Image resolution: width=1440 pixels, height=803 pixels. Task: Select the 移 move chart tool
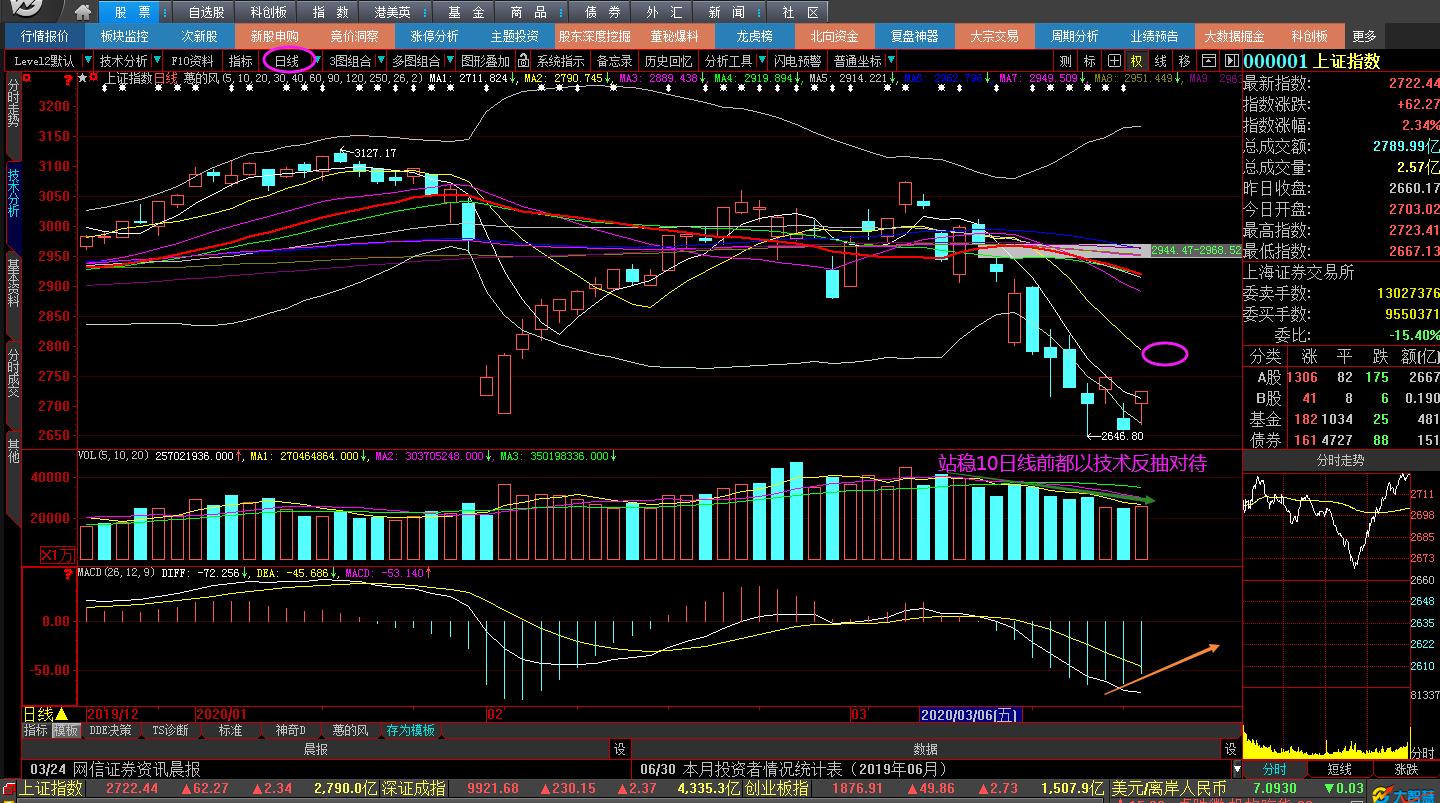1184,61
